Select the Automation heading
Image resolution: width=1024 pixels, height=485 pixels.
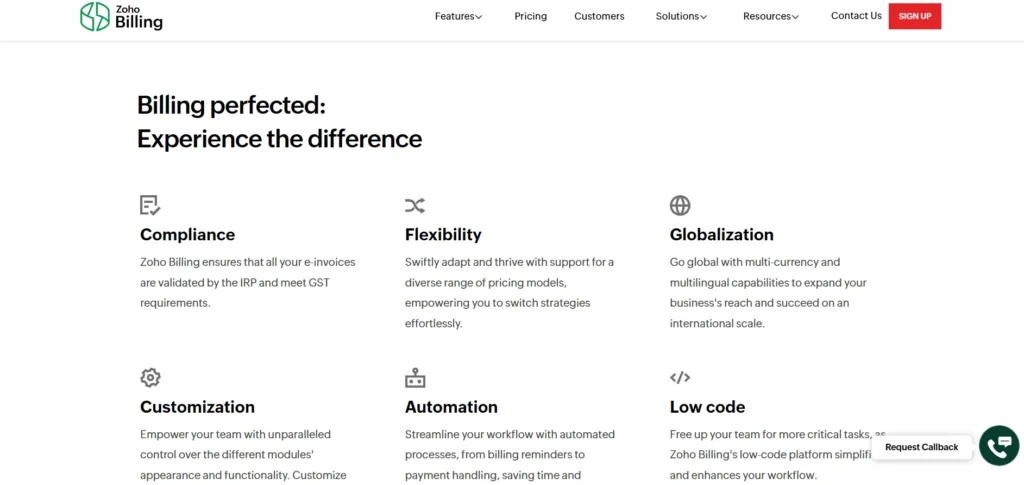point(451,407)
